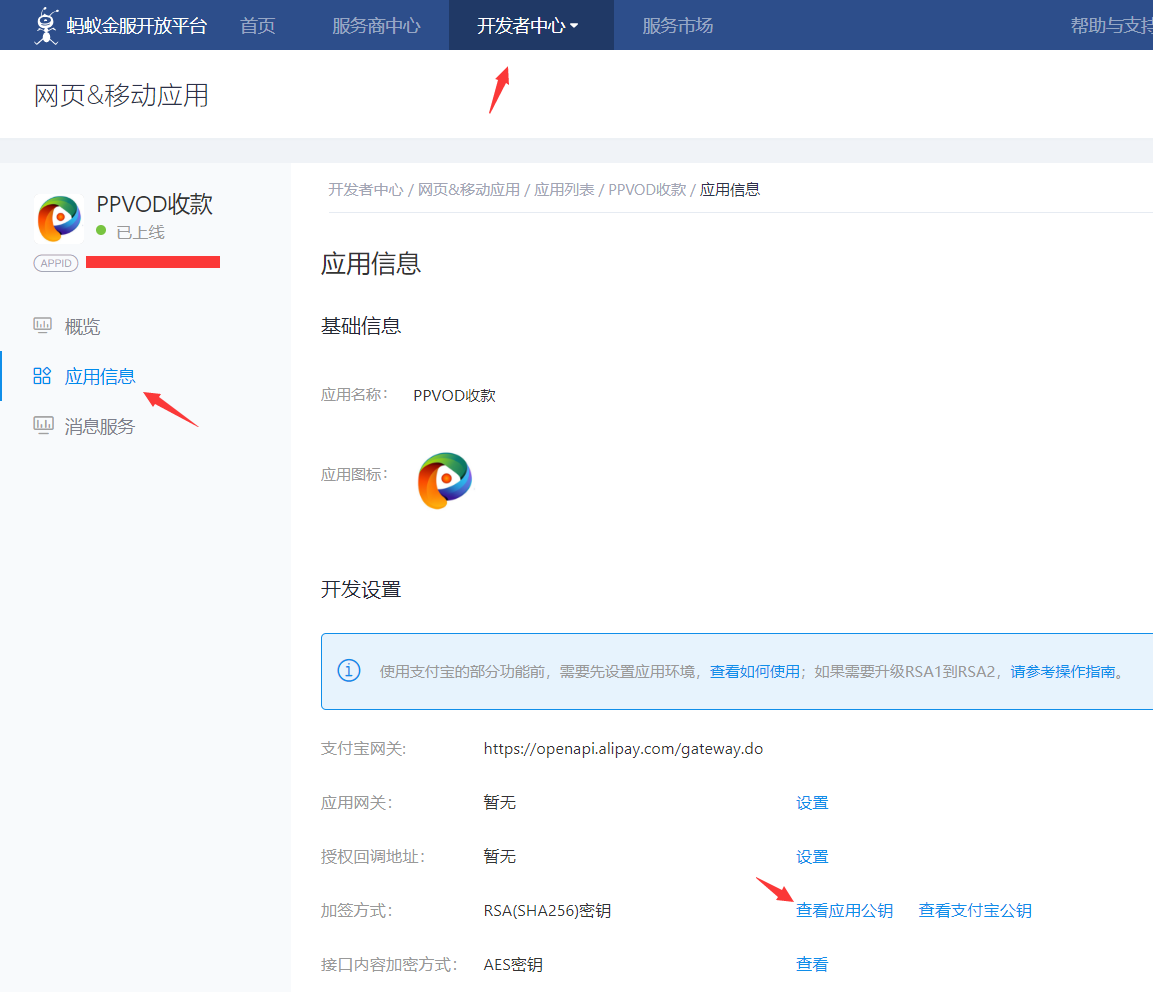Click the 应用图标 image under 基础信息
This screenshot has height=992, width=1153.
pyautogui.click(x=444, y=480)
